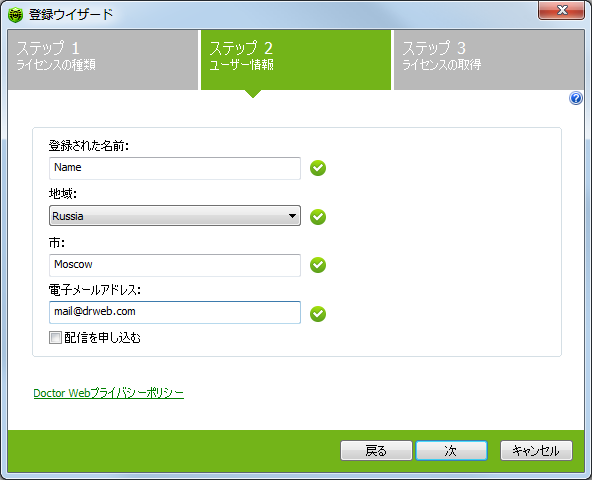The height and width of the screenshot is (480, 592).
Task: Click the Dr.Web spider icon in title bar
Action: (x=15, y=15)
